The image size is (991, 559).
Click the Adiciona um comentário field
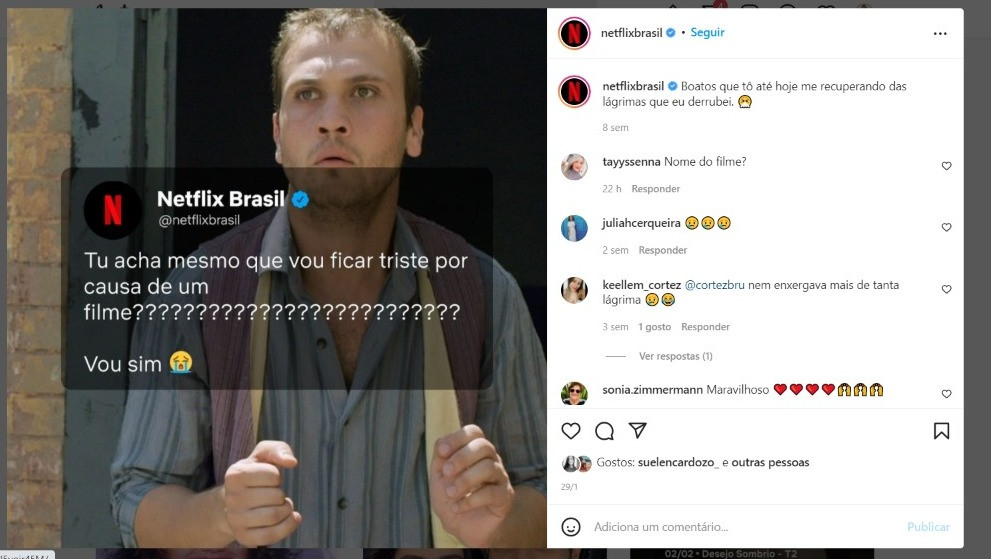click(x=746, y=527)
